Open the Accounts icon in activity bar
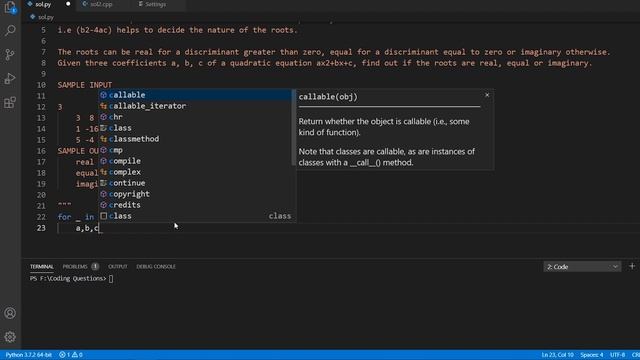This screenshot has height=360, width=640. click(x=10, y=313)
